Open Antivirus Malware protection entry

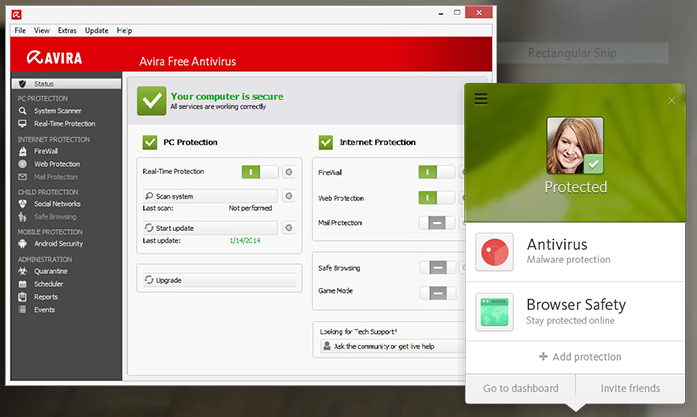coord(575,252)
